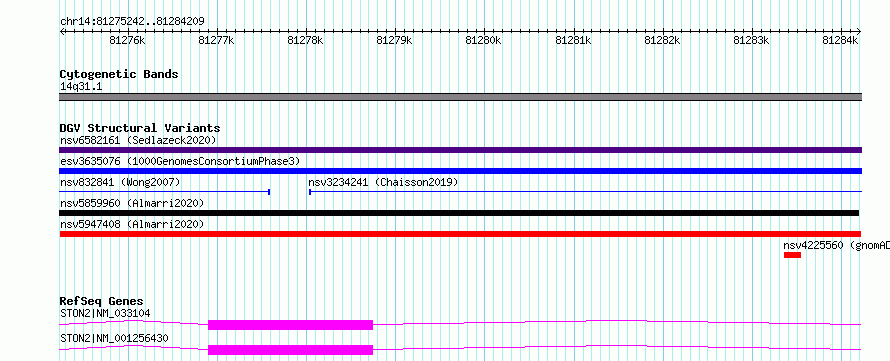Open the nsv4225560 gnomAD label
The height and width of the screenshot is (361, 890).
pyautogui.click(x=837, y=245)
